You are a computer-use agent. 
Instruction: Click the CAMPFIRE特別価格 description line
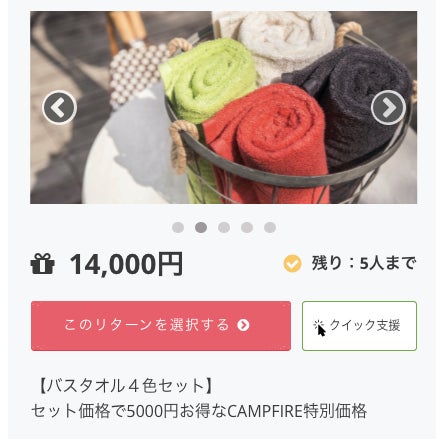click(x=199, y=411)
